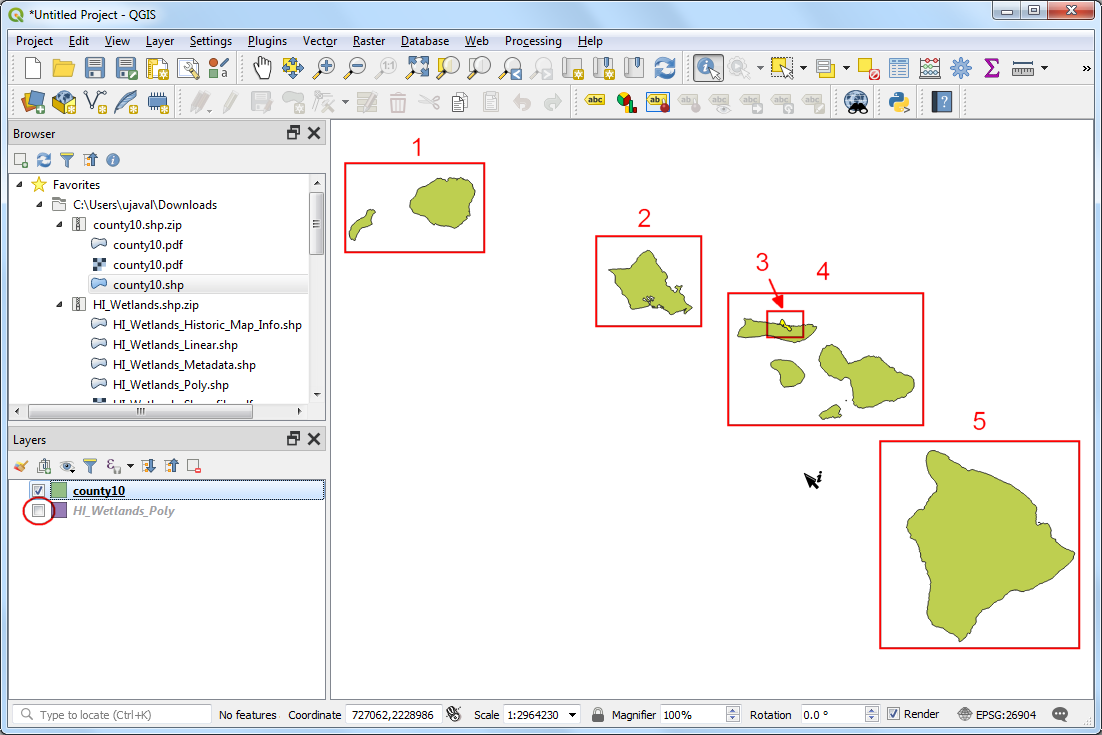Image resolution: width=1102 pixels, height=735 pixels.
Task: Select HI_Wetlands_Linear.shp in the Browser
Action: [x=175, y=345]
